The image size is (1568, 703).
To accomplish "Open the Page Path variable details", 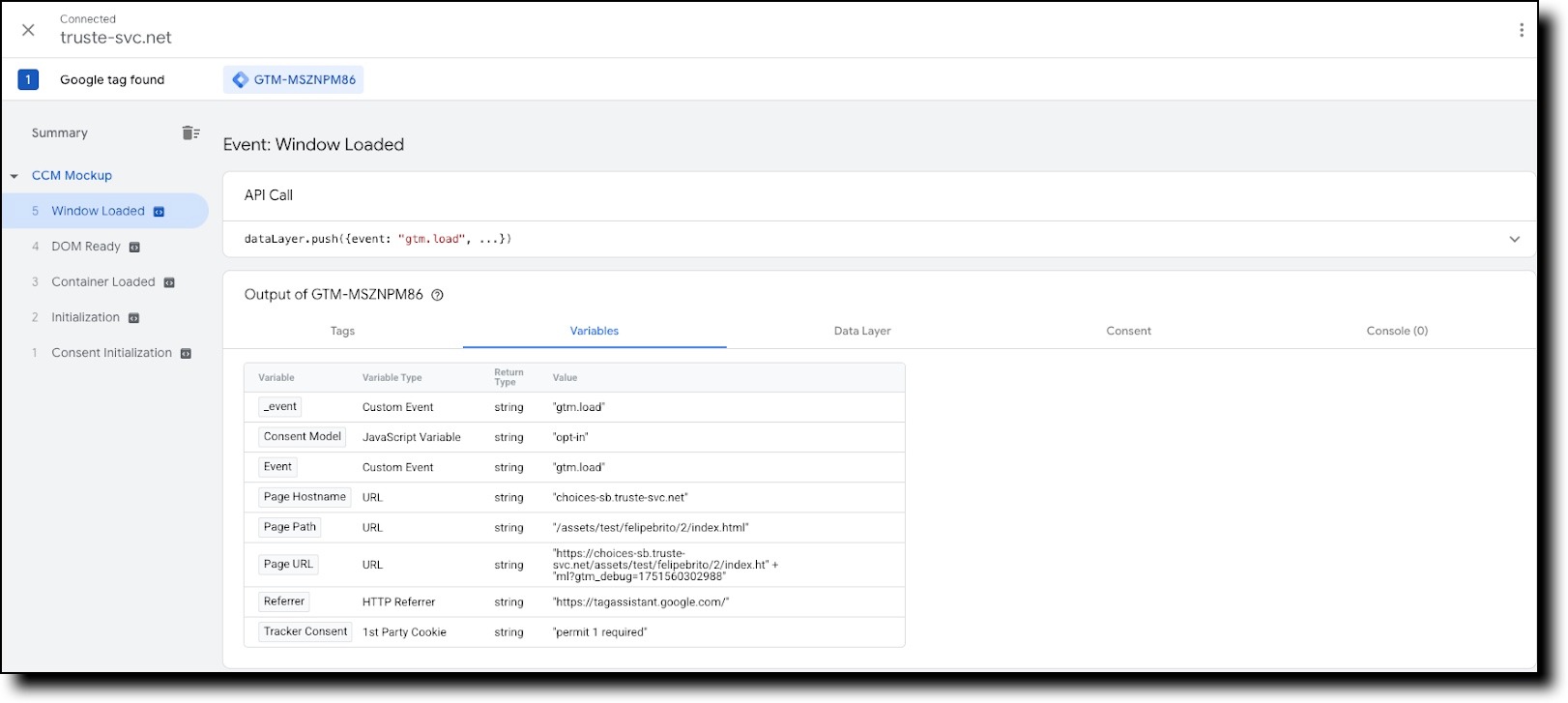I will coord(290,527).
